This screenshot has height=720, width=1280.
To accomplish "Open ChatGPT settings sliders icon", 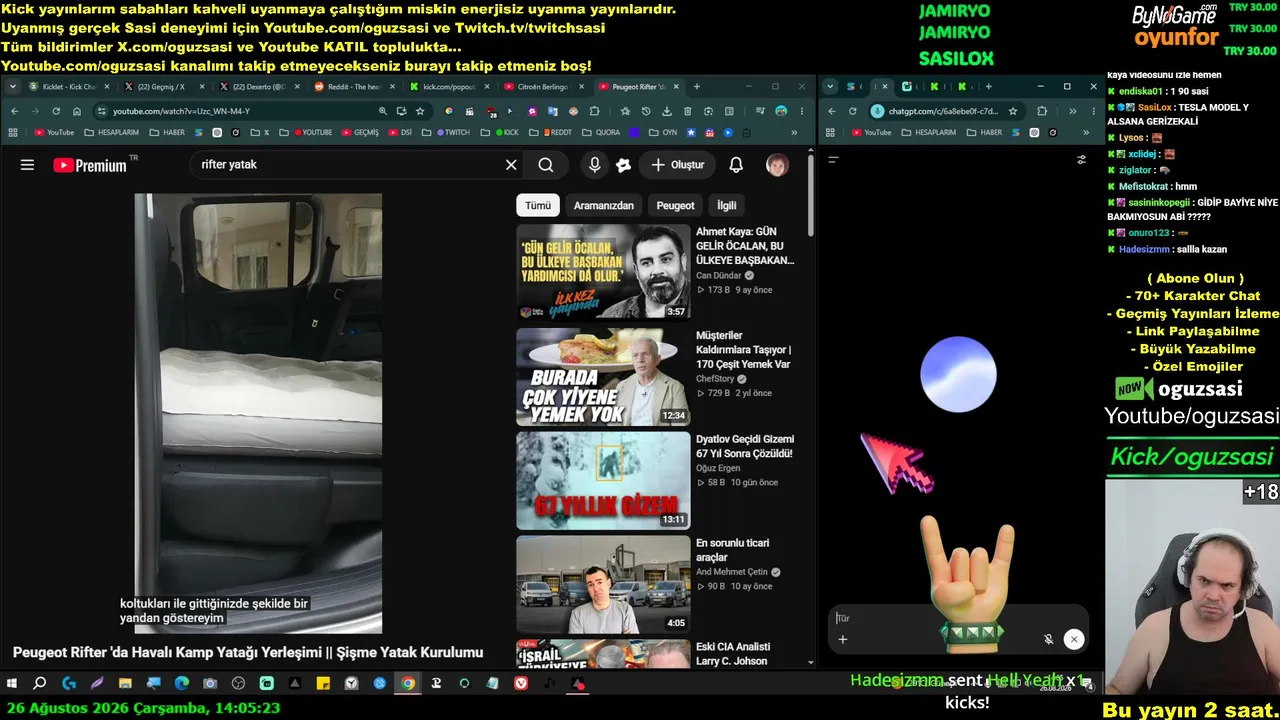I will (x=1081, y=159).
